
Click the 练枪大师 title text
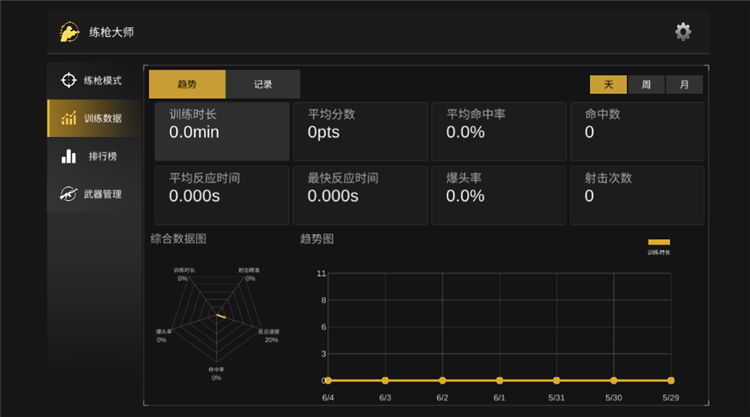coord(111,32)
